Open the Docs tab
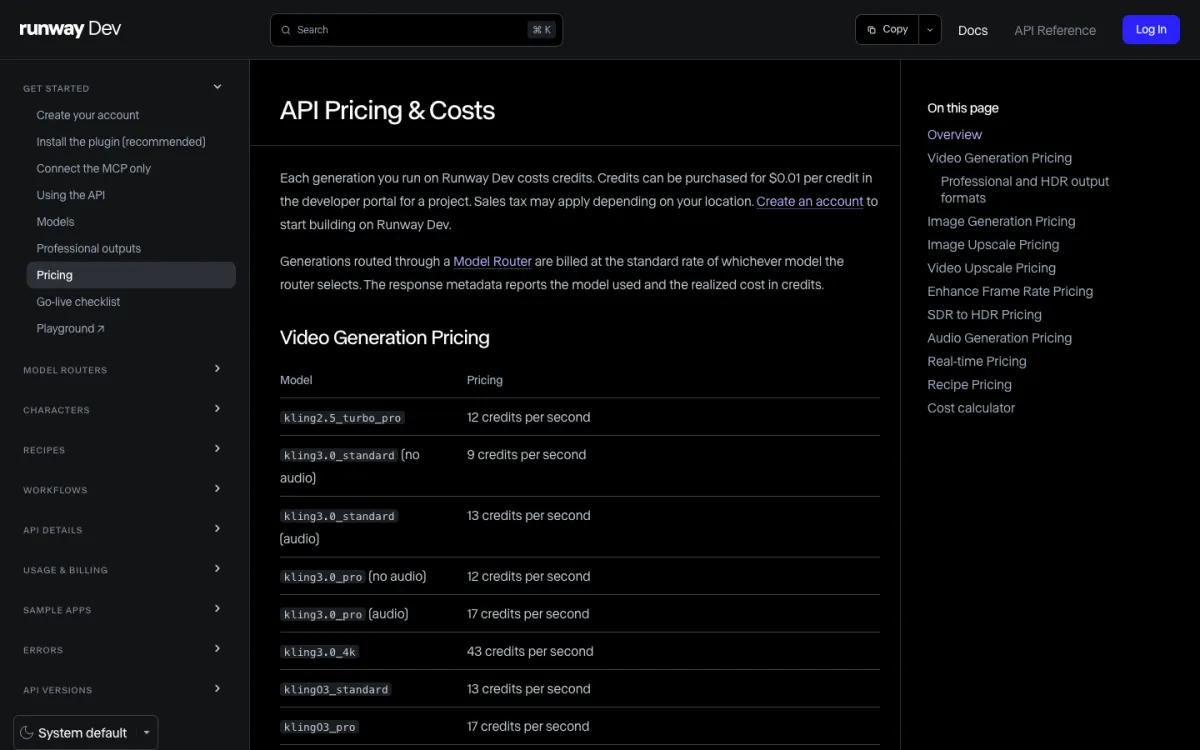The image size is (1200, 750). (x=973, y=30)
